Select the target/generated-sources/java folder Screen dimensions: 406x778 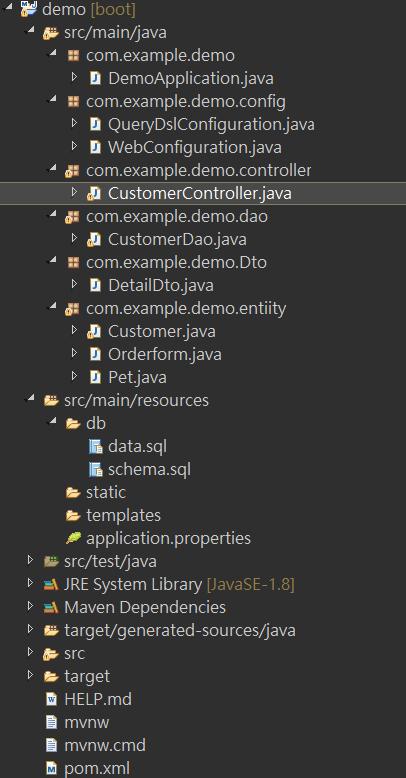coord(180,630)
